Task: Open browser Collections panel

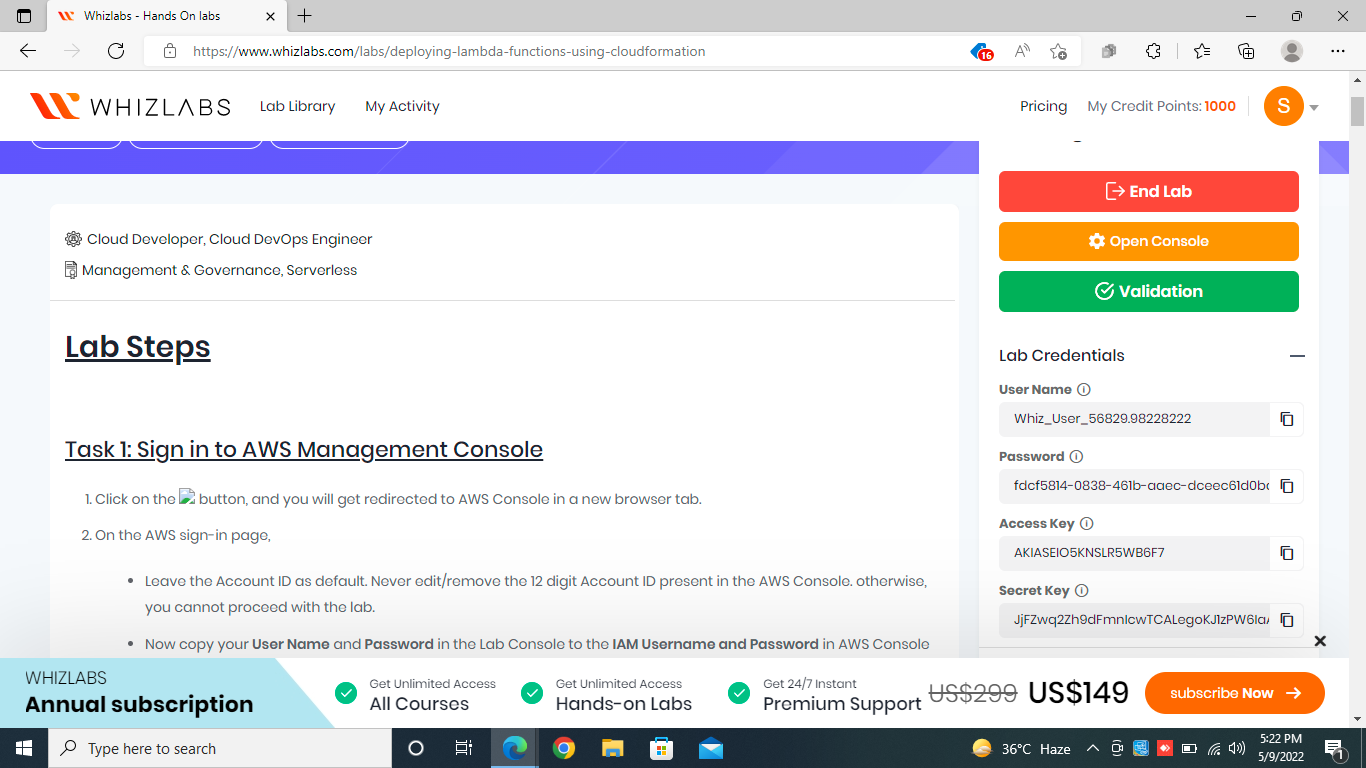Action: (x=1246, y=50)
